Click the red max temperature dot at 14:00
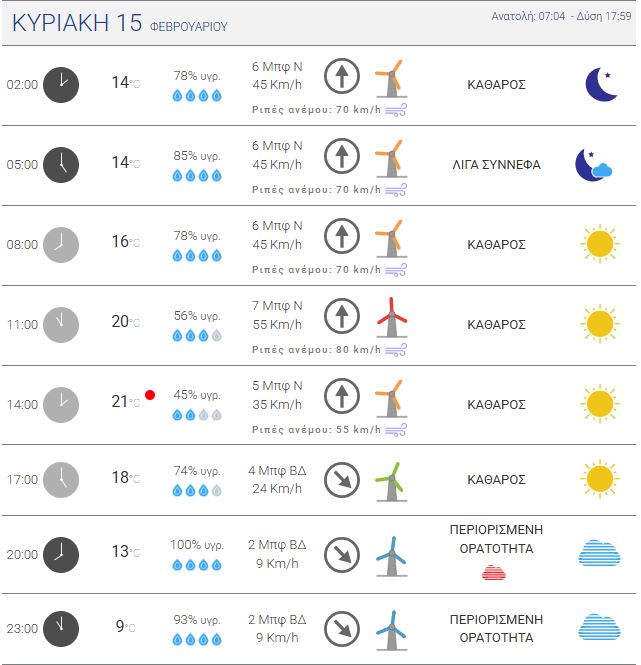Image resolution: width=641 pixels, height=665 pixels. pos(150,395)
